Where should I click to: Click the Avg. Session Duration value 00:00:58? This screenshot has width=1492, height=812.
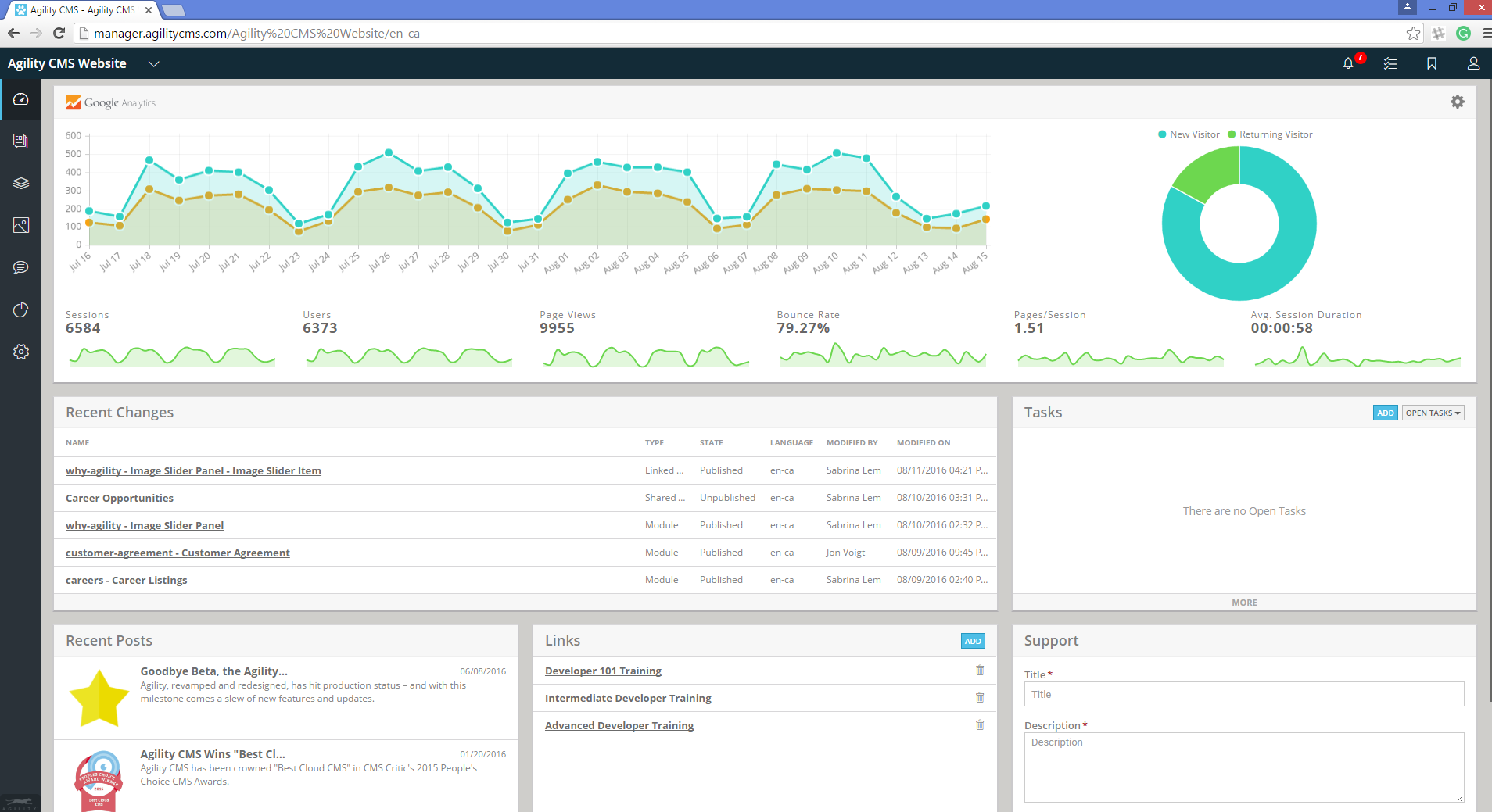click(x=1282, y=328)
